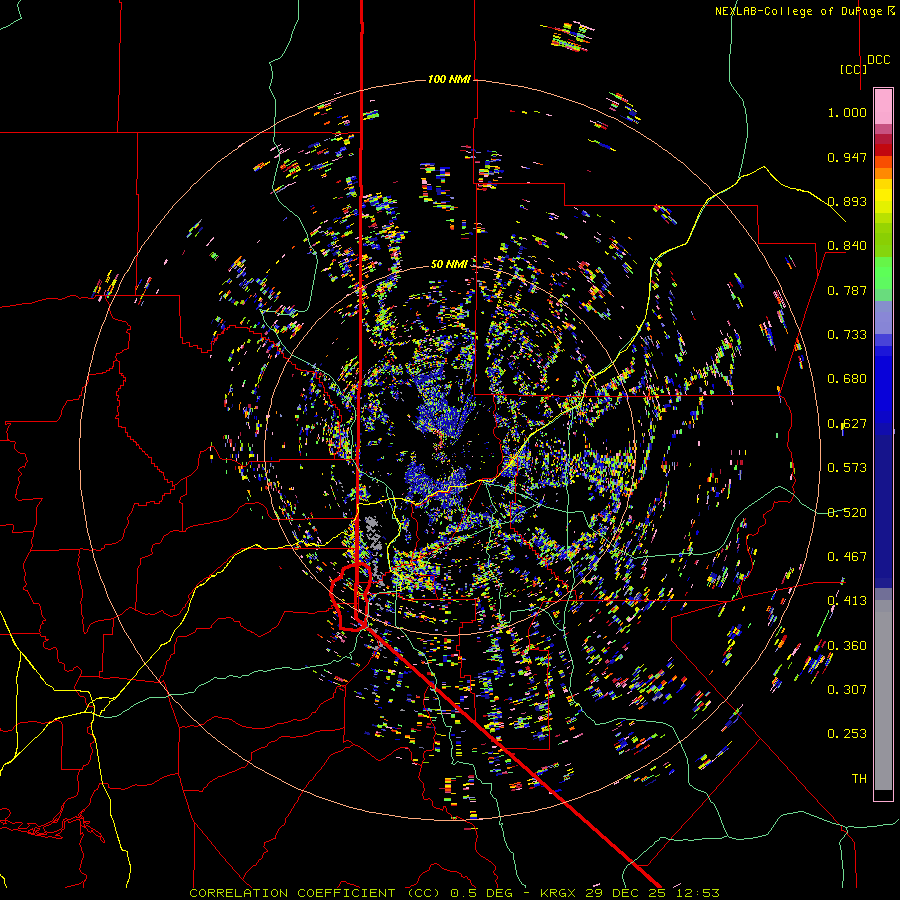Click the 0.840 scale value
900x900 pixels.
[x=847, y=246]
